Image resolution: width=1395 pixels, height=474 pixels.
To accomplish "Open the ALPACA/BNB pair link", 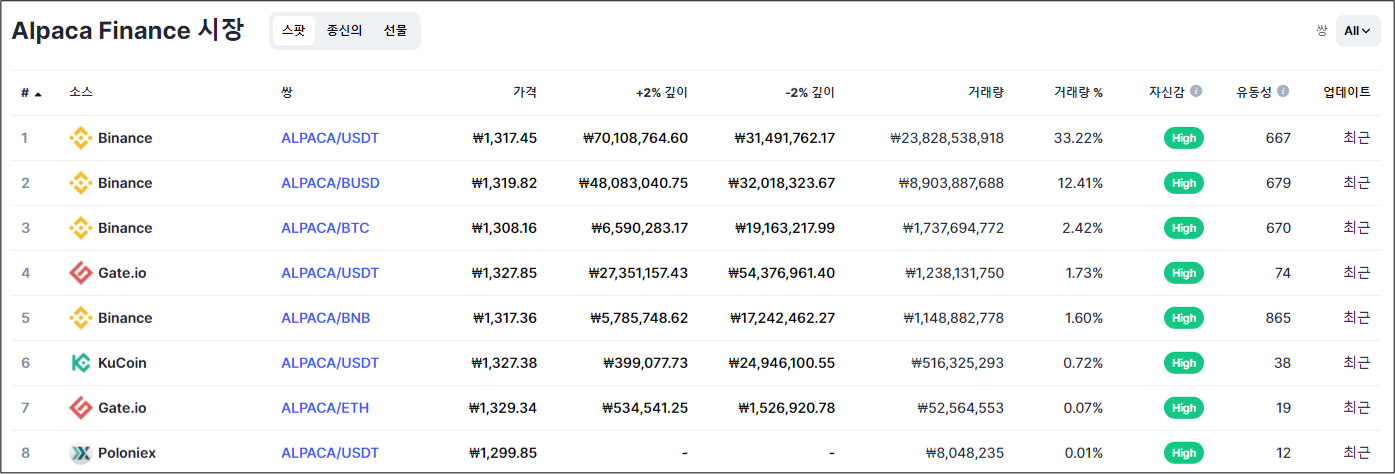I will [325, 318].
